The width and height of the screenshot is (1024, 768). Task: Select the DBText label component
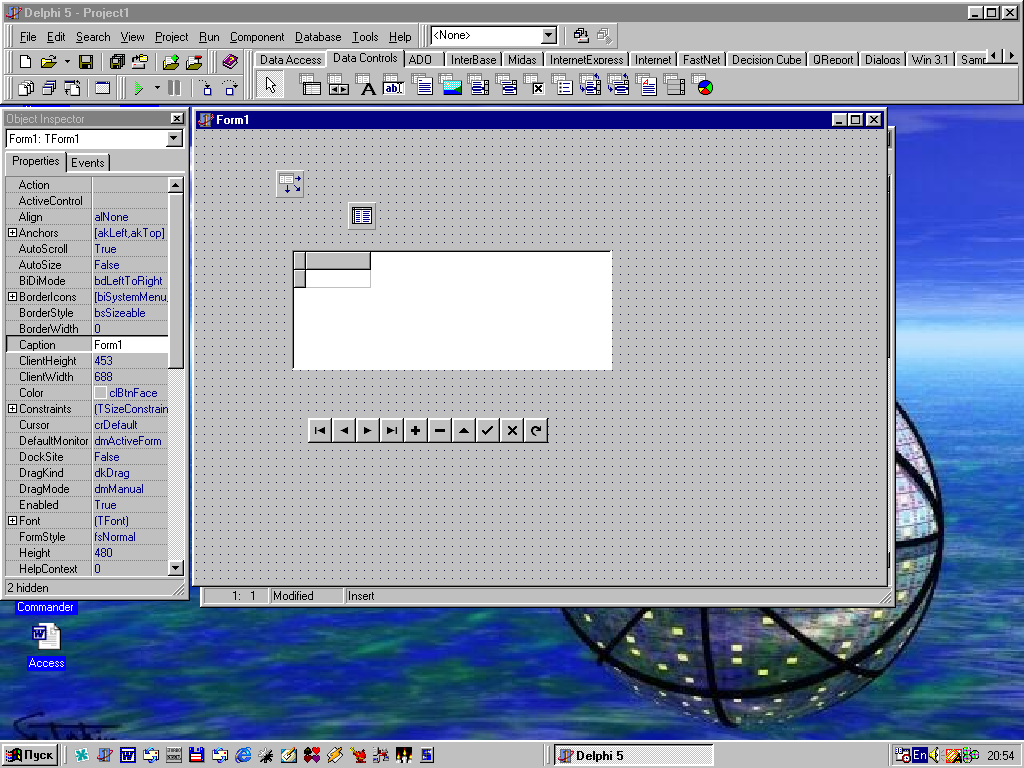pyautogui.click(x=367, y=85)
